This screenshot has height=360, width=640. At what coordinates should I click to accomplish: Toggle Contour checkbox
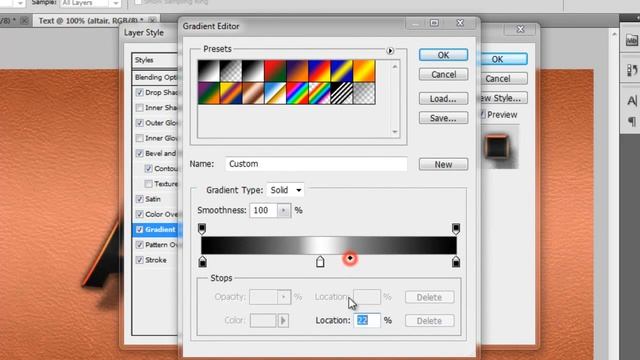click(x=149, y=169)
